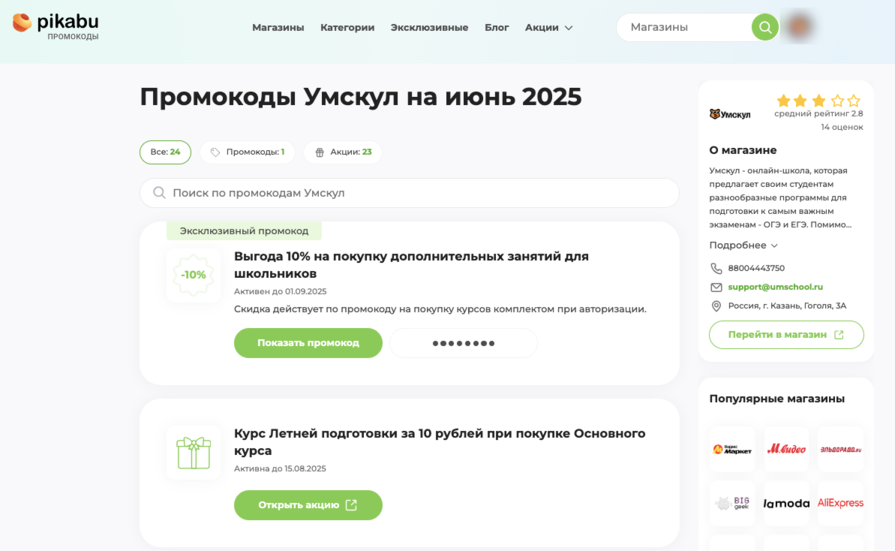Viewport: 895px width, 551px height.
Task: Click the location pin icon by address
Action: 716,306
